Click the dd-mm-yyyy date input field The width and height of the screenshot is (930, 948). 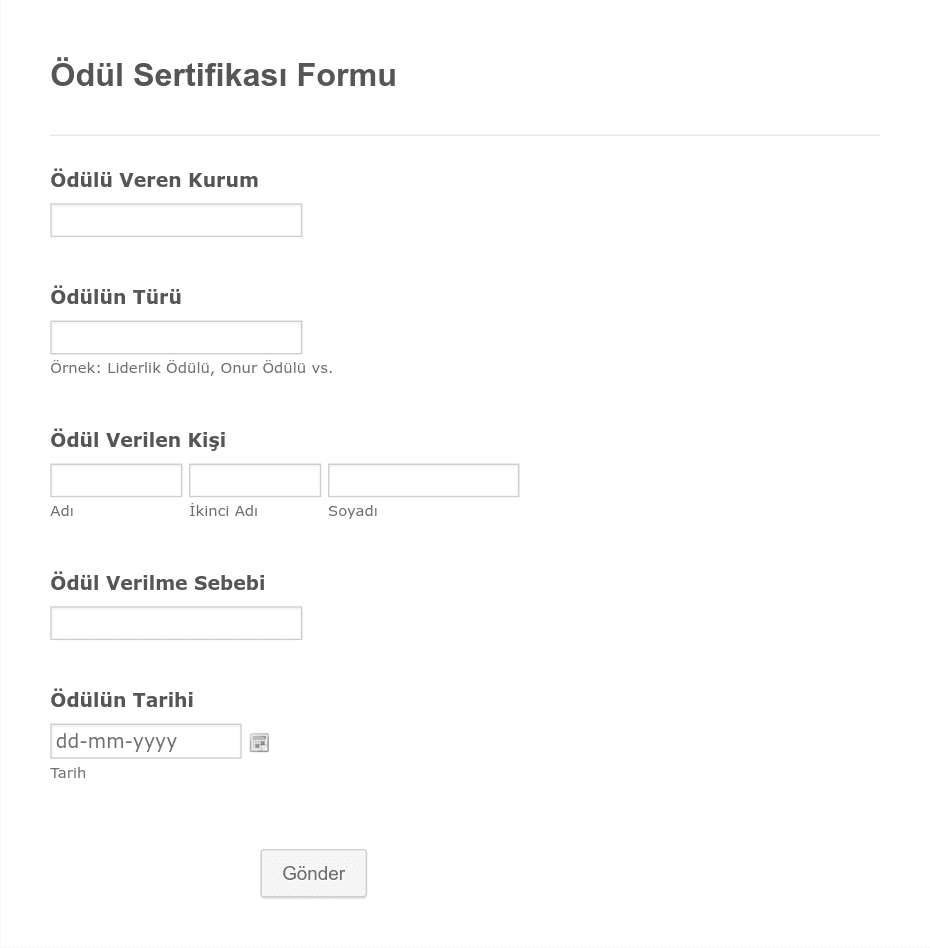click(x=146, y=741)
